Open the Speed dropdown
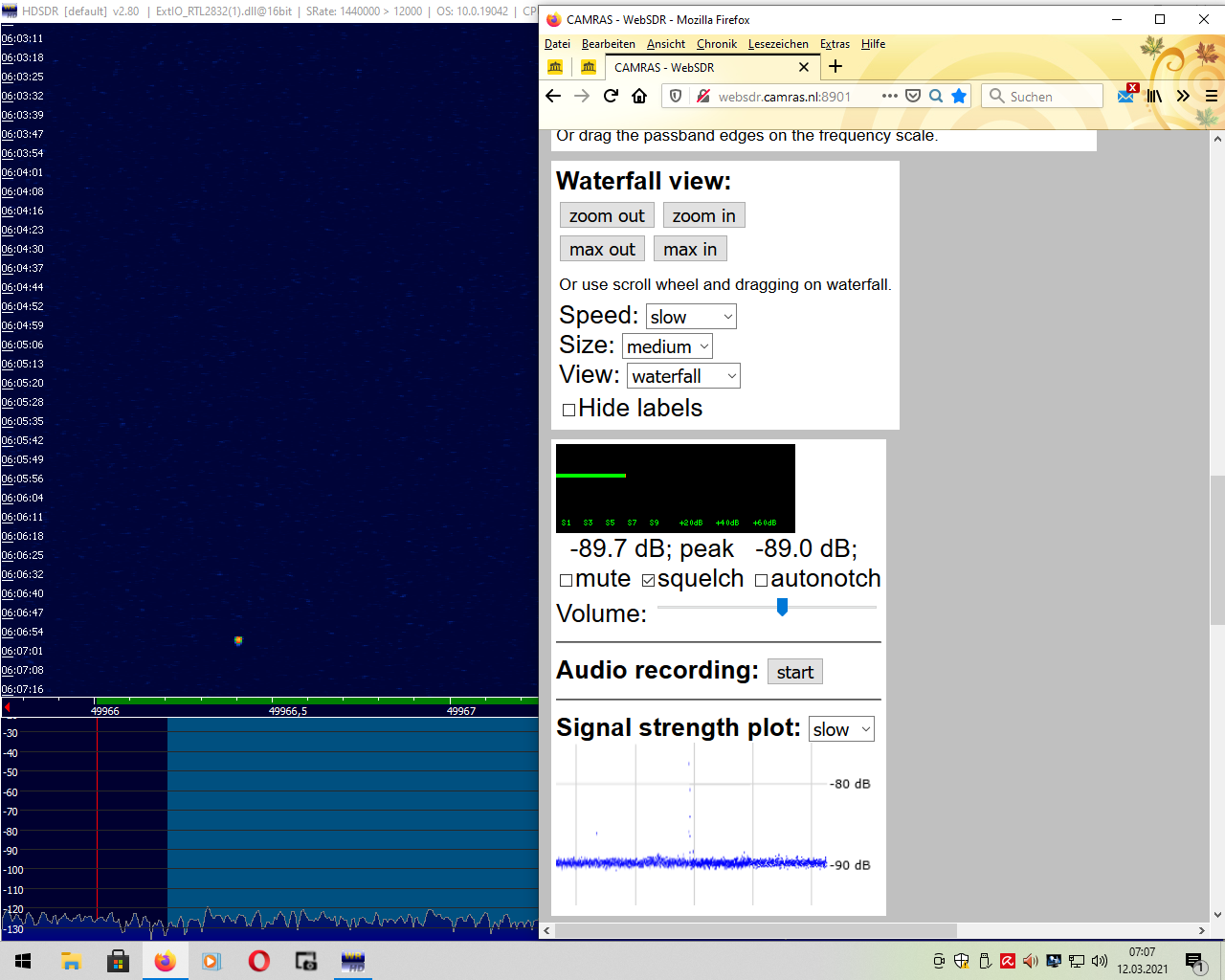This screenshot has height=980, width=1225. (691, 317)
